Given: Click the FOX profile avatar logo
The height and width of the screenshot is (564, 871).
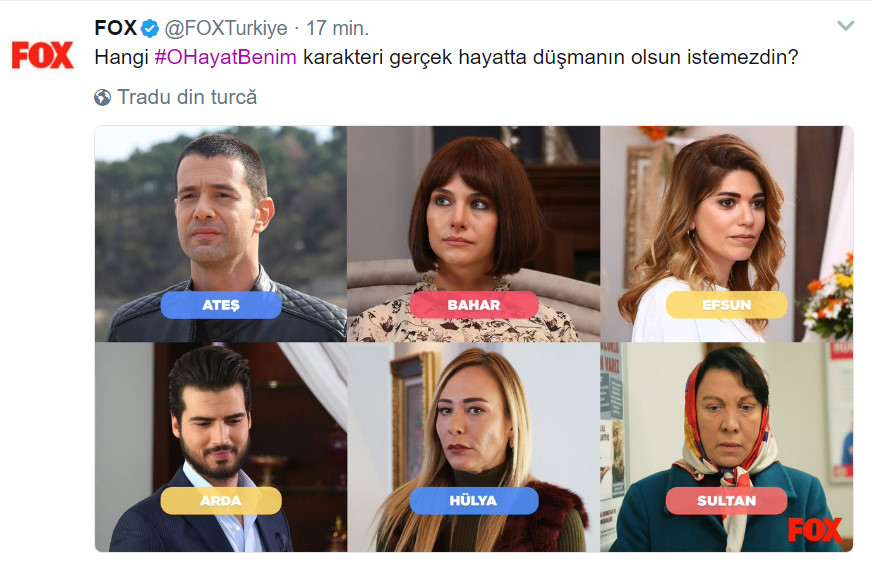Looking at the screenshot, I should point(42,55).
